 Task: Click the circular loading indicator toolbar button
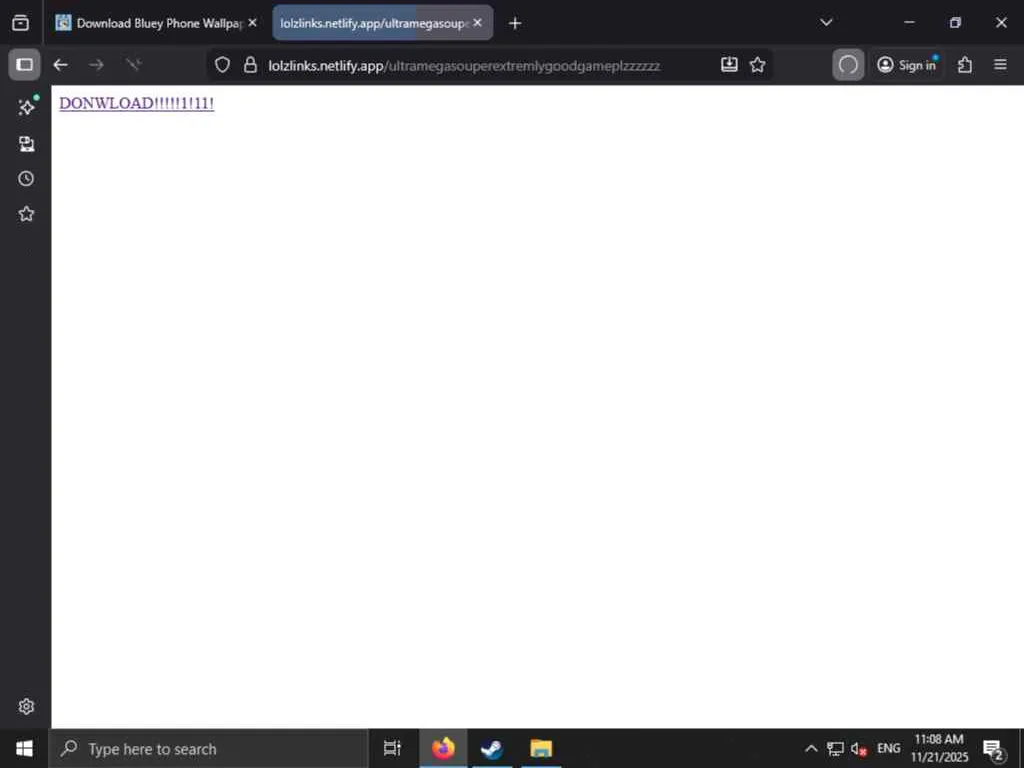tap(848, 65)
